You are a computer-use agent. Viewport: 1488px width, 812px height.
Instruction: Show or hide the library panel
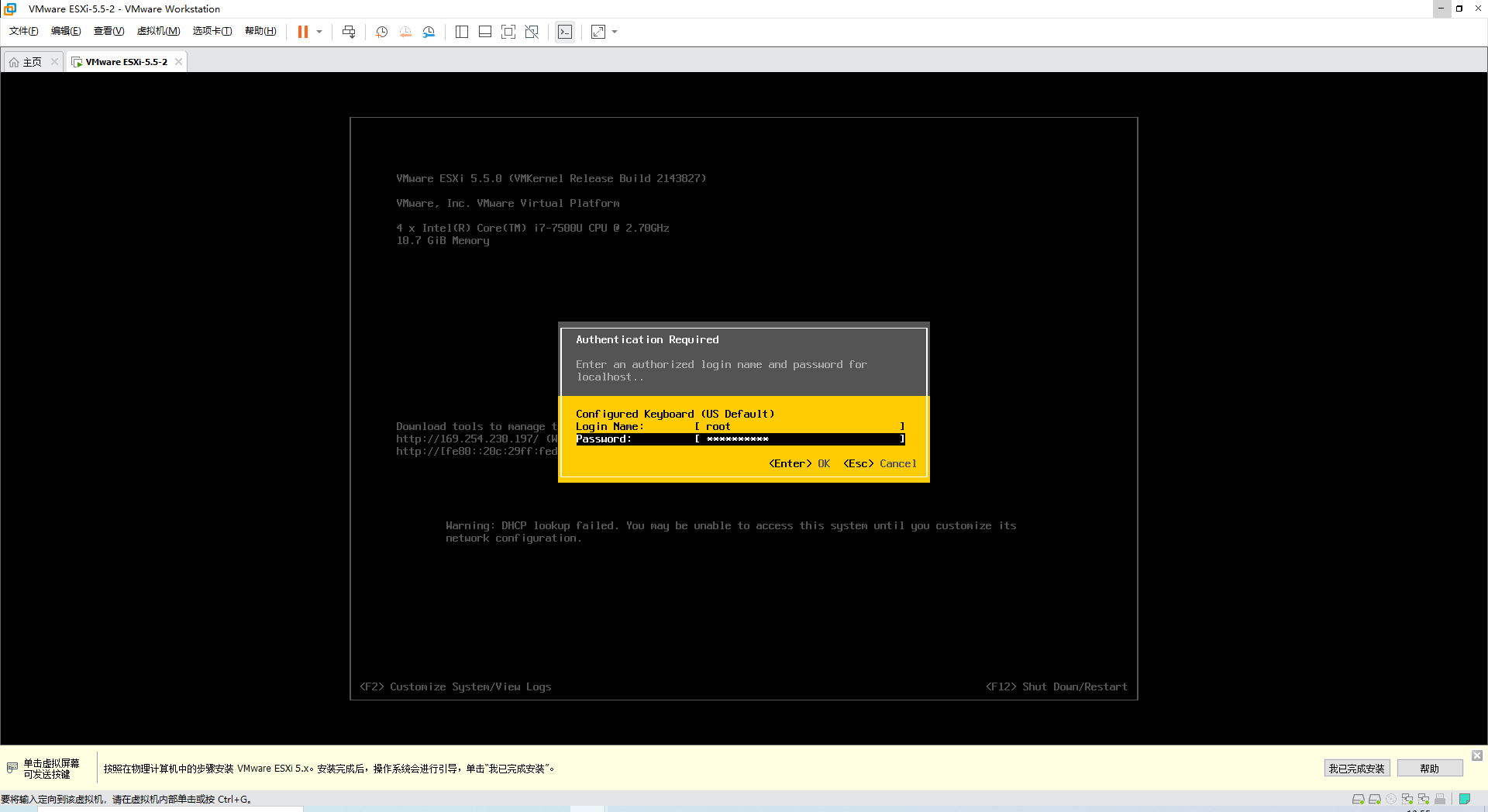coord(462,32)
